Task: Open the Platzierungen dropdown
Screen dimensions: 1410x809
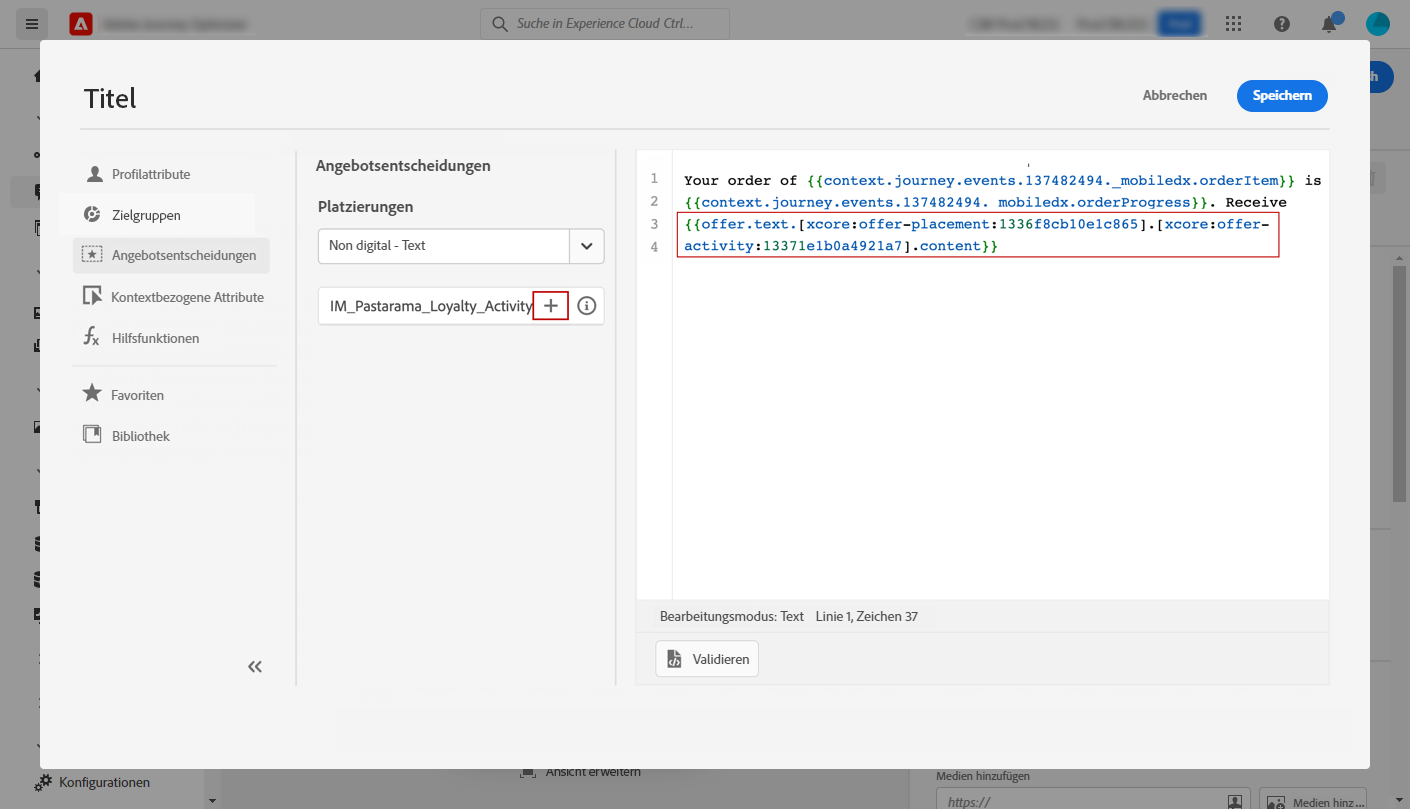Action: (x=586, y=246)
